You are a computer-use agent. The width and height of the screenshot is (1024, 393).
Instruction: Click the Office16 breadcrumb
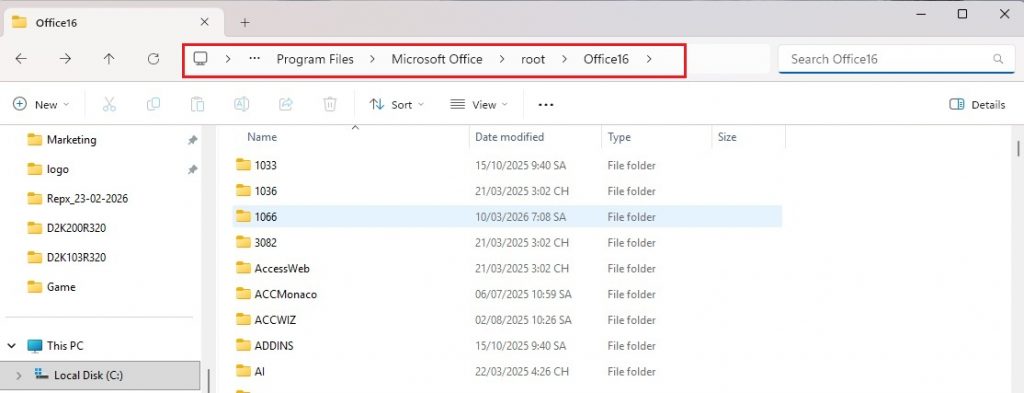[x=606, y=59]
